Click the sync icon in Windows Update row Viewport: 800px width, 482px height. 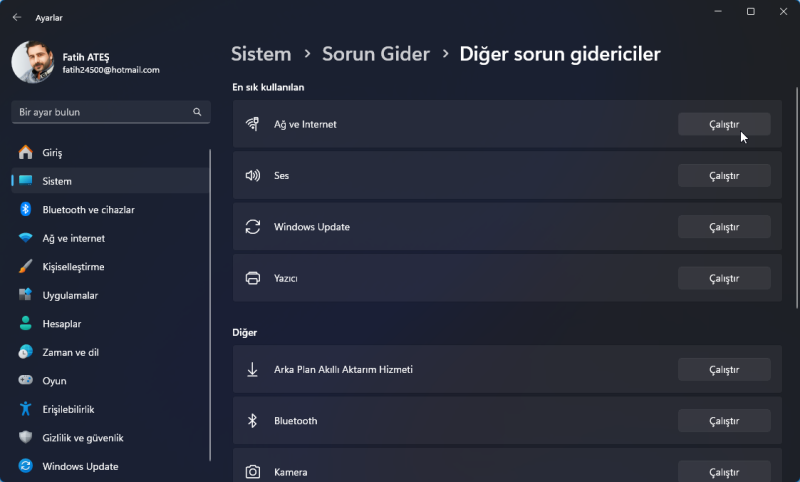pos(253,226)
